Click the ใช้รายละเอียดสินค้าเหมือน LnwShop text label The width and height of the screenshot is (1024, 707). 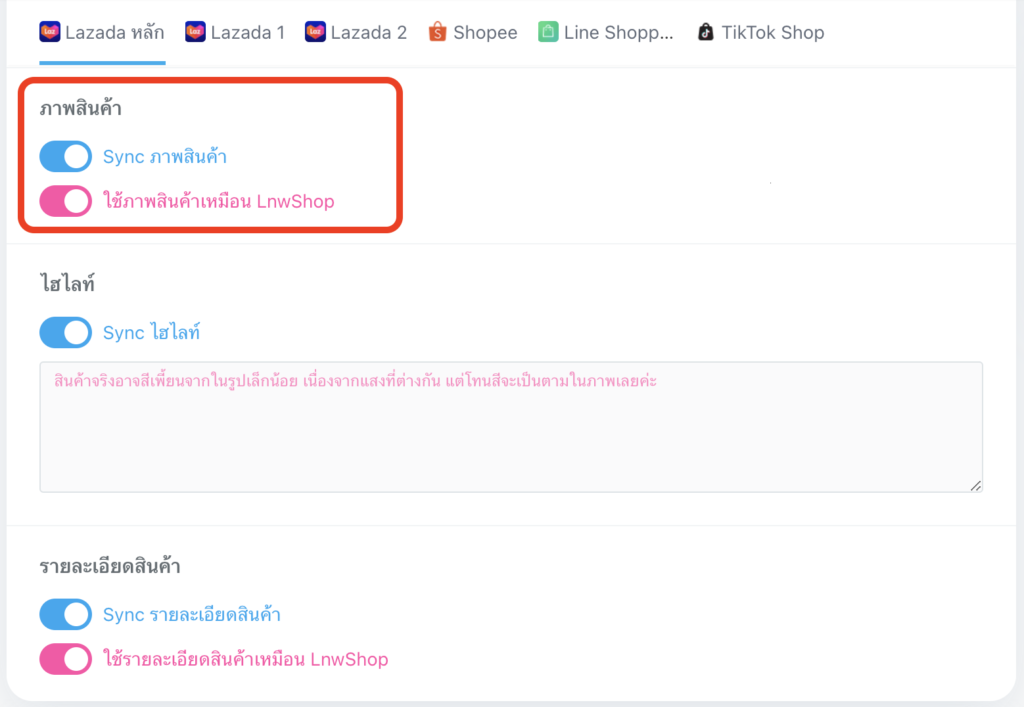click(245, 659)
